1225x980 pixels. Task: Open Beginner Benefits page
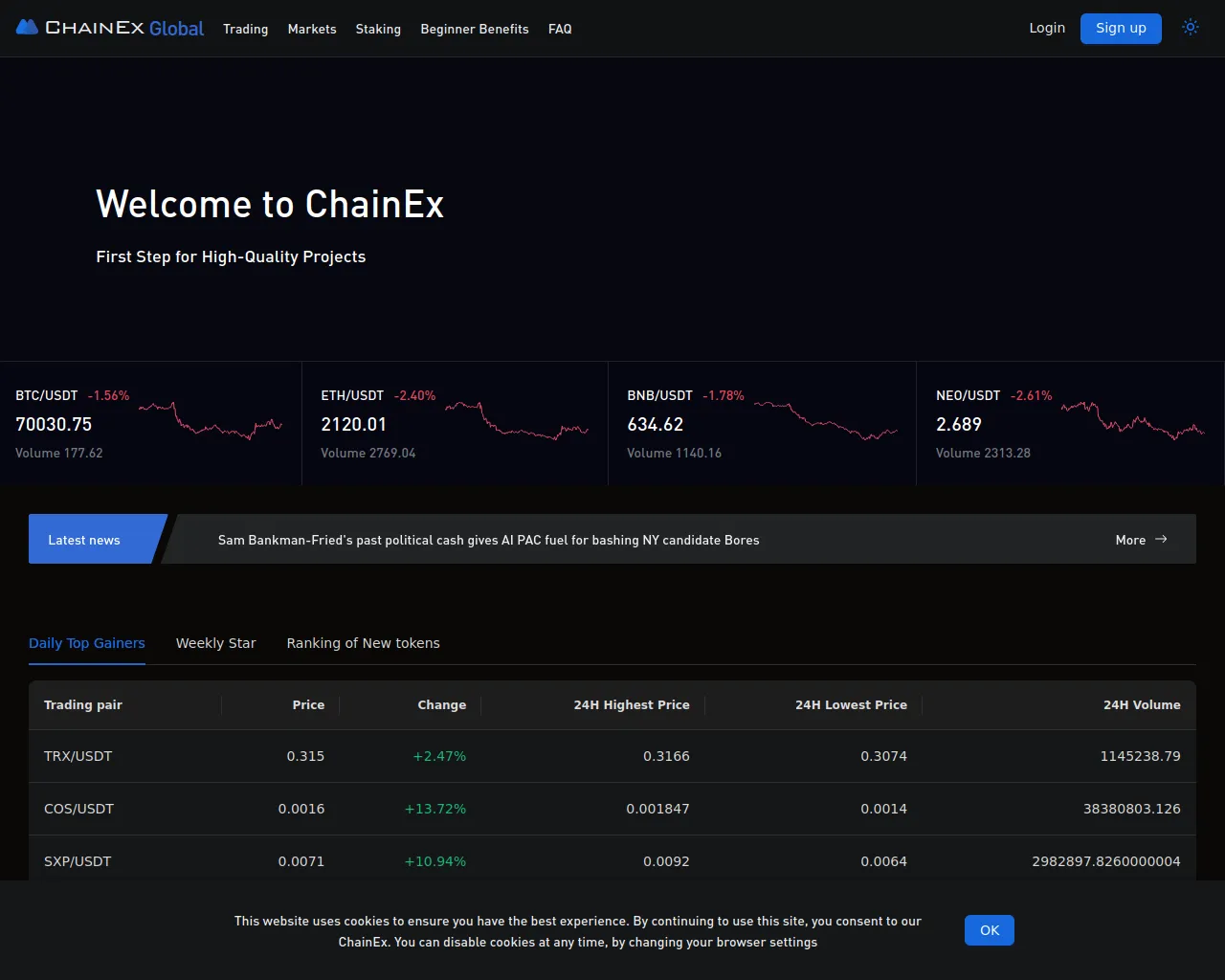point(475,29)
